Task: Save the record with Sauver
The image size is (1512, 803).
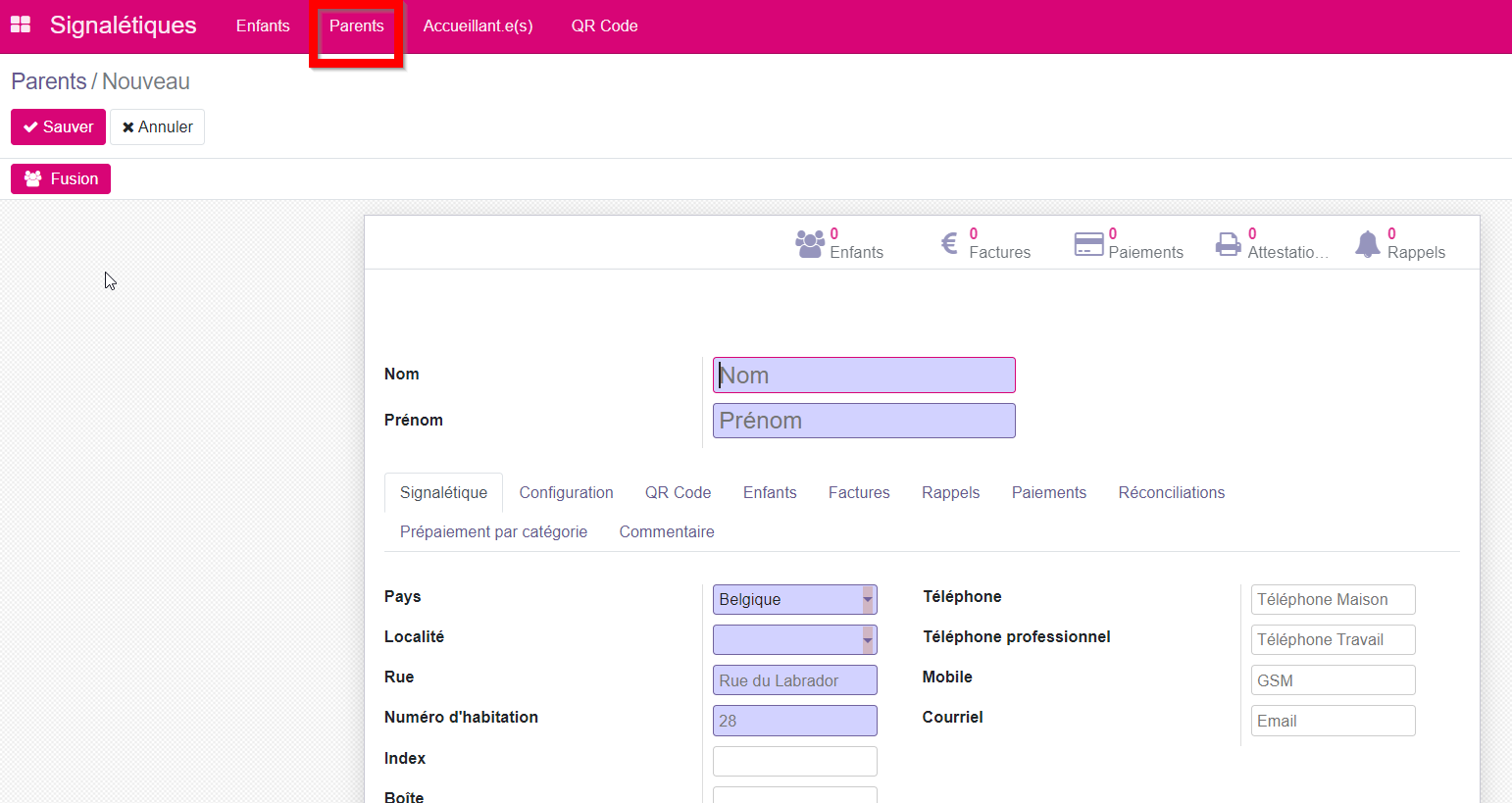Action: (58, 126)
